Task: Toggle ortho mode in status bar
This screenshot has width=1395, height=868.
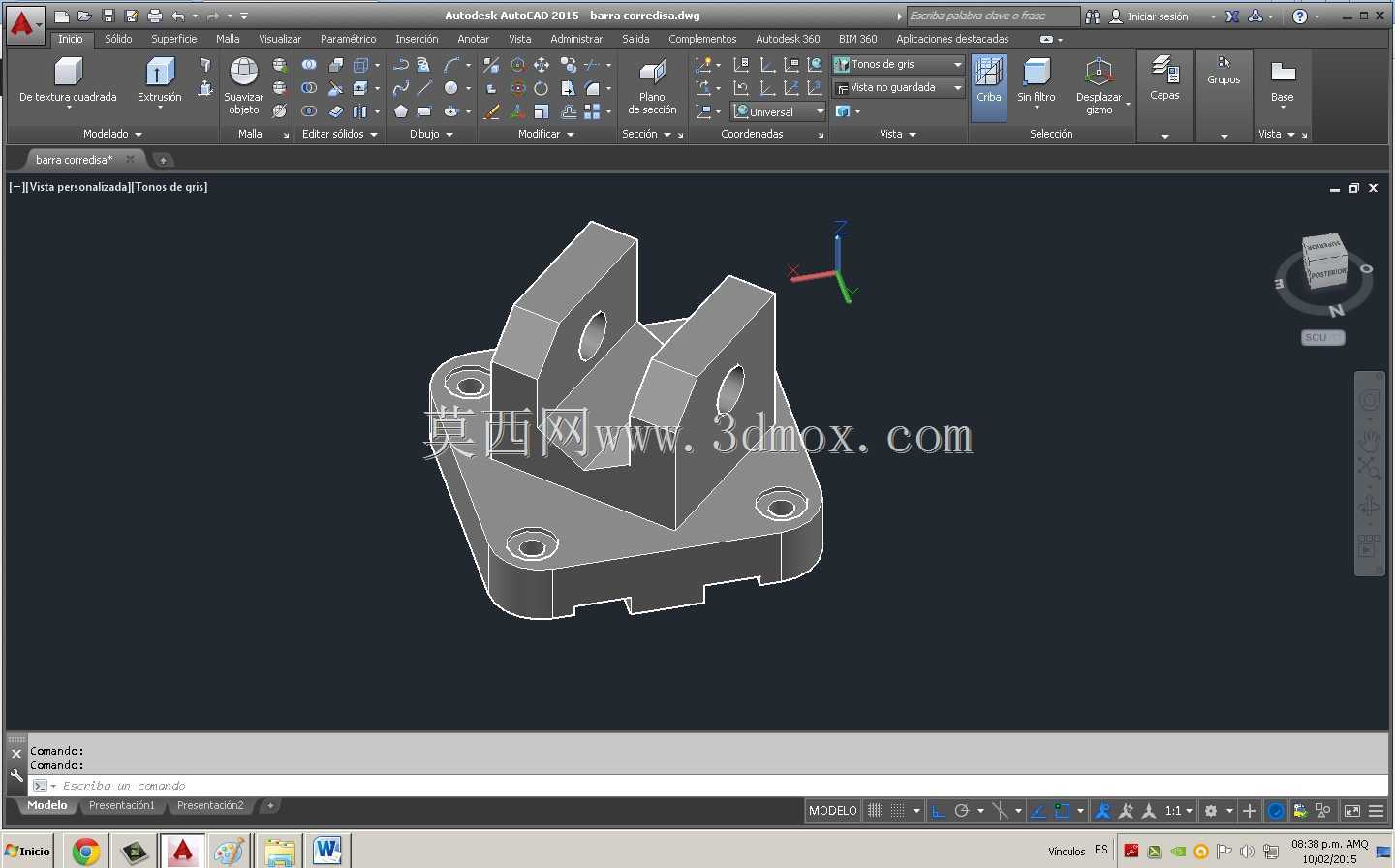Action: point(938,811)
